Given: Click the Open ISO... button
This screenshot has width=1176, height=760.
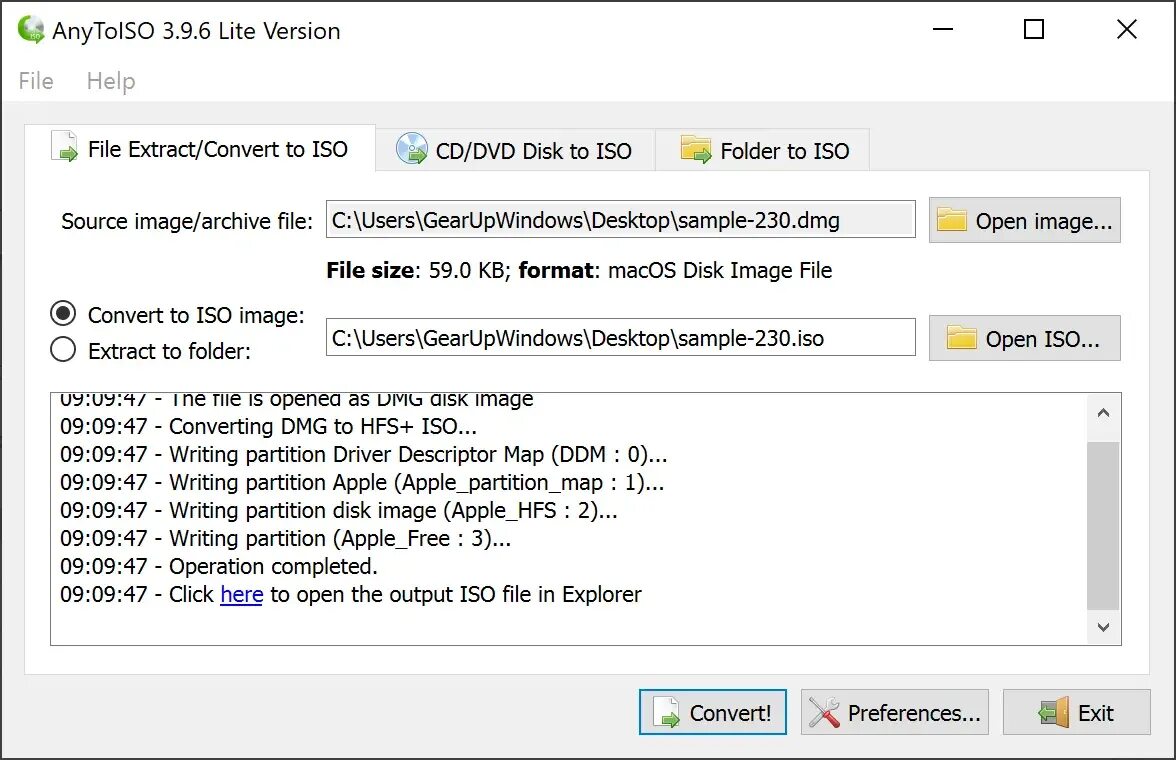Looking at the screenshot, I should [1024, 338].
